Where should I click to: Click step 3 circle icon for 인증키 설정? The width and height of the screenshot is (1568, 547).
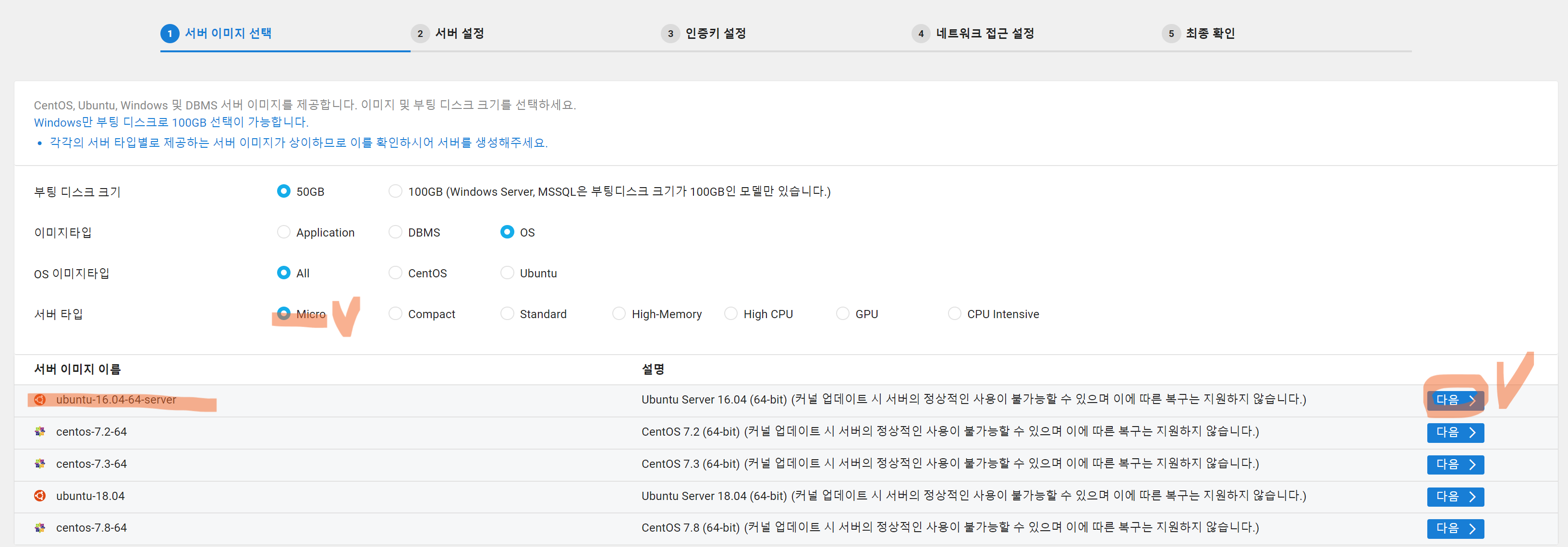click(x=670, y=34)
